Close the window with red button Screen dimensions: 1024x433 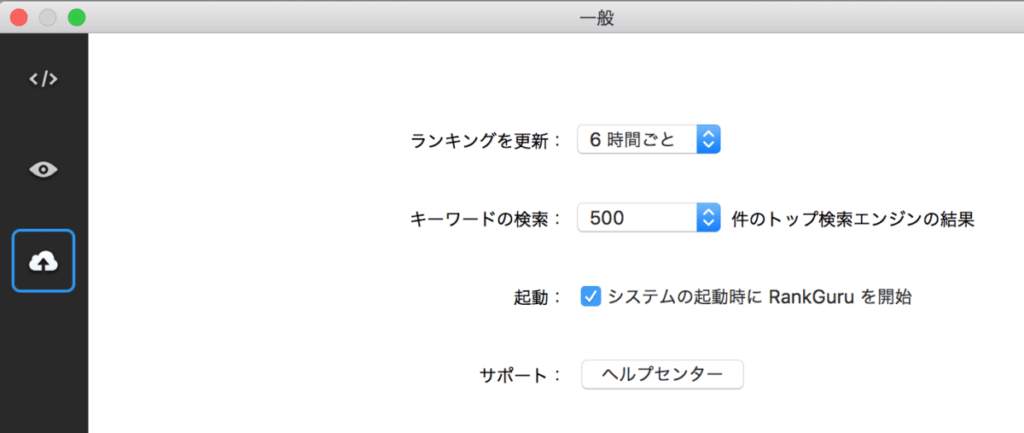coord(19,17)
